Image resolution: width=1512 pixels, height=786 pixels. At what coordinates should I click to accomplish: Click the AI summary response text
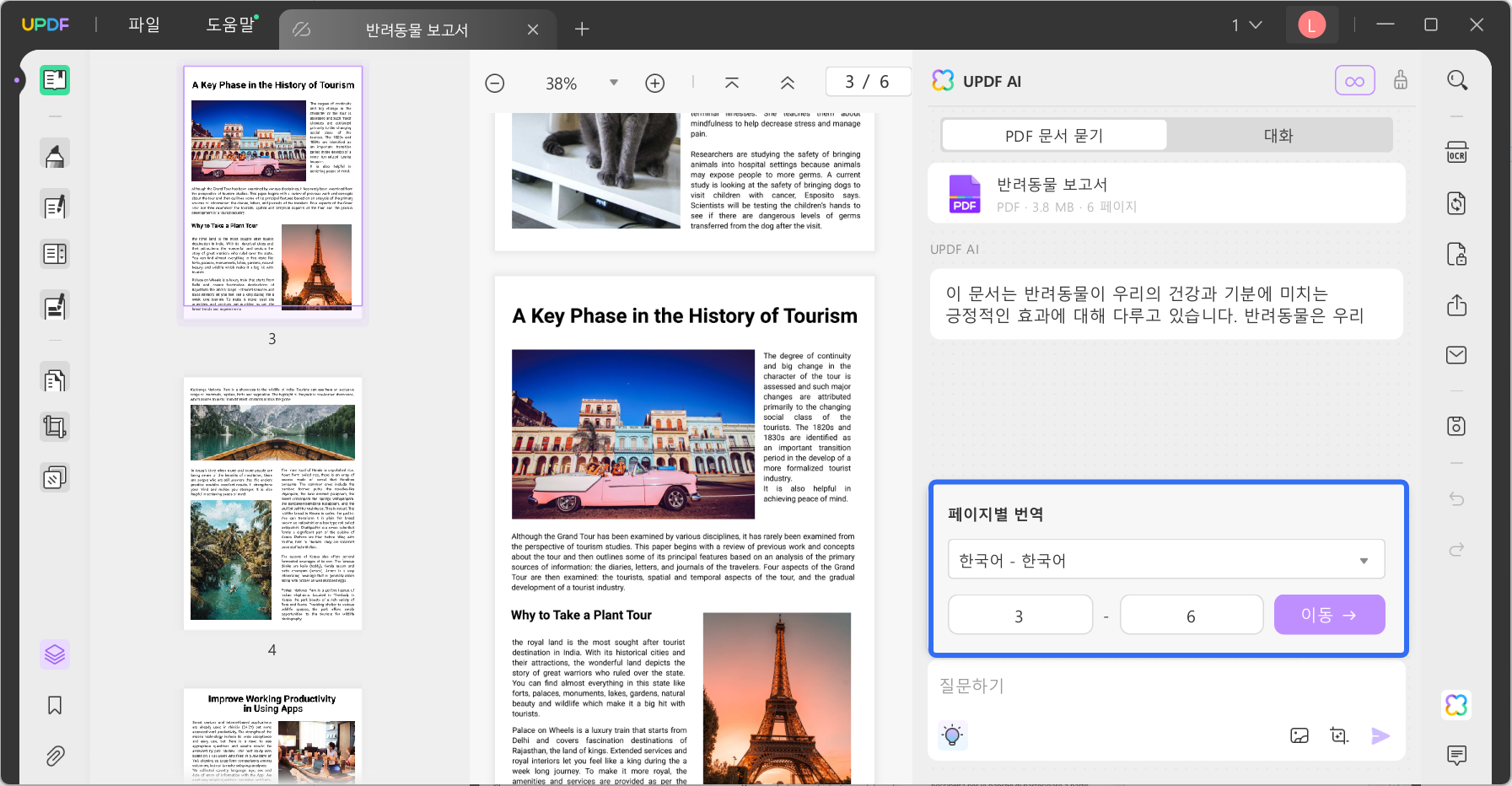(1166, 304)
